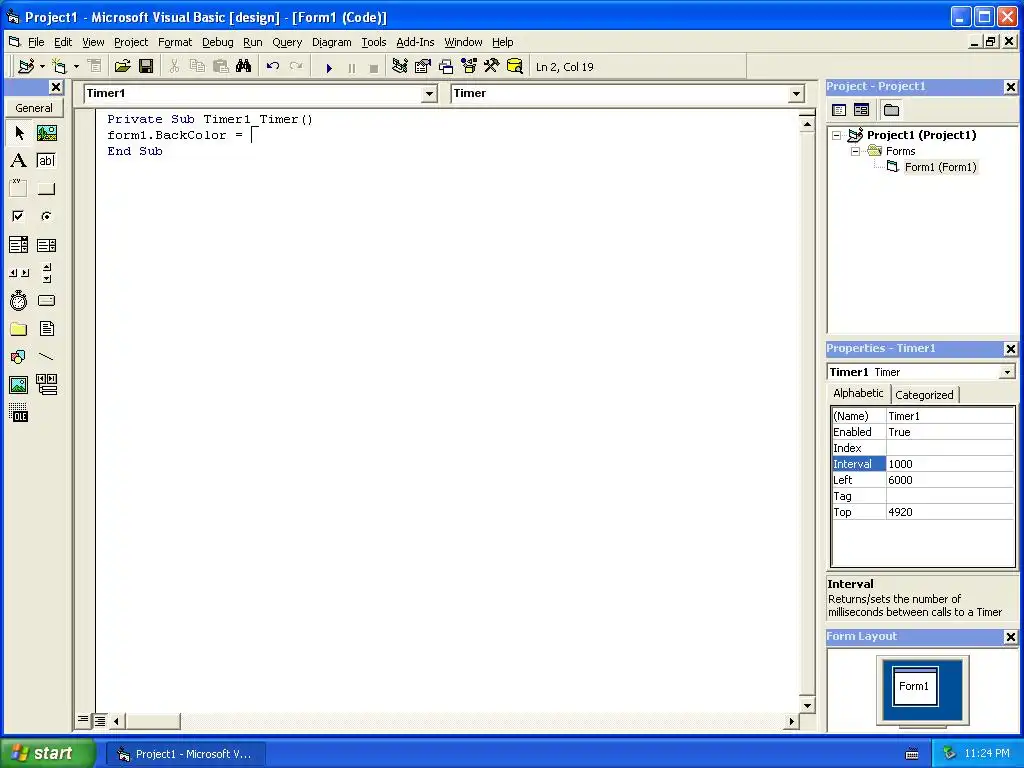The width and height of the screenshot is (1024, 768).
Task: Select the CheckBox control tool
Action: (19, 216)
